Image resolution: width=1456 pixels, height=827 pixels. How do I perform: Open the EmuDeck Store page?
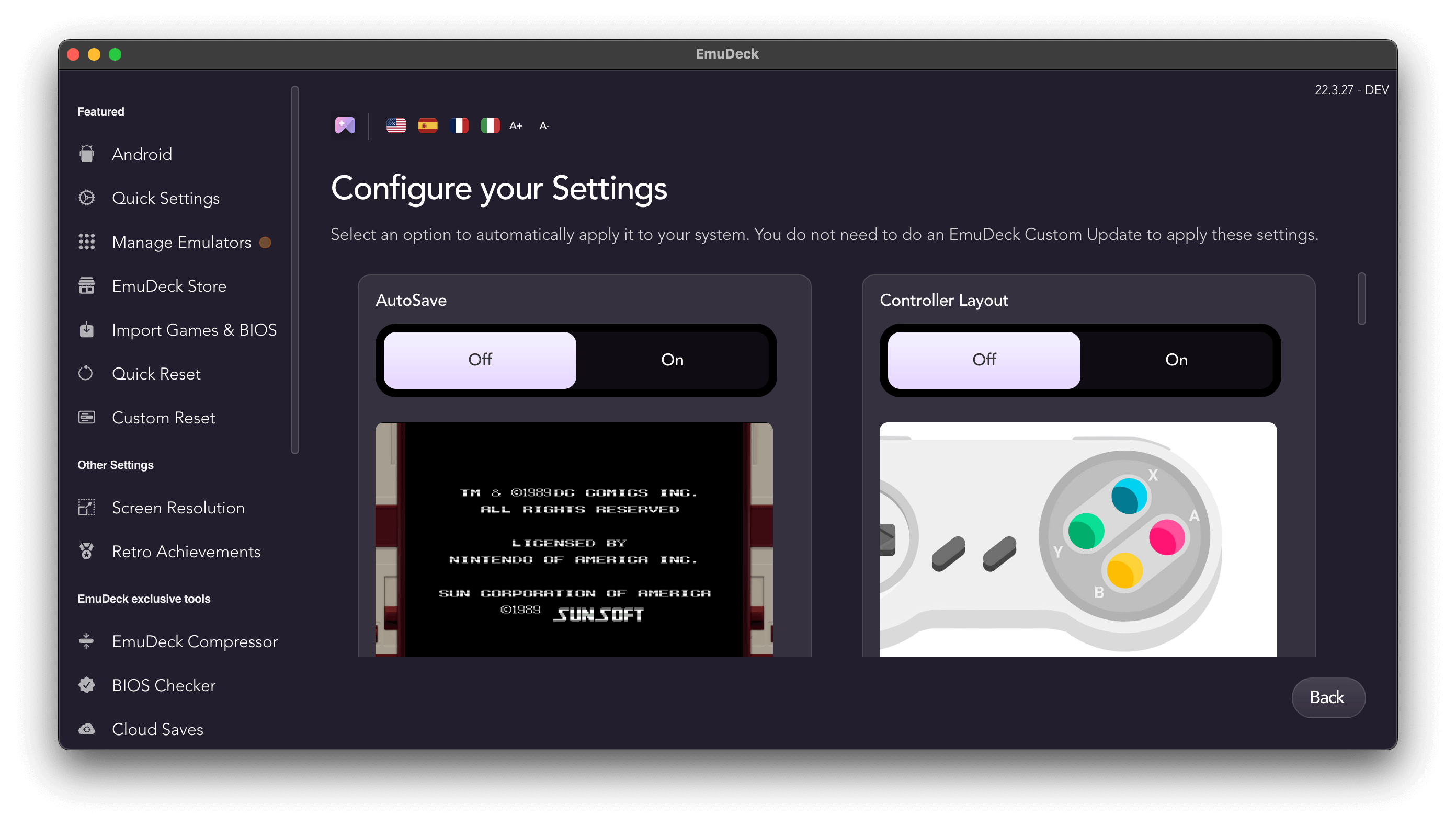click(x=169, y=286)
